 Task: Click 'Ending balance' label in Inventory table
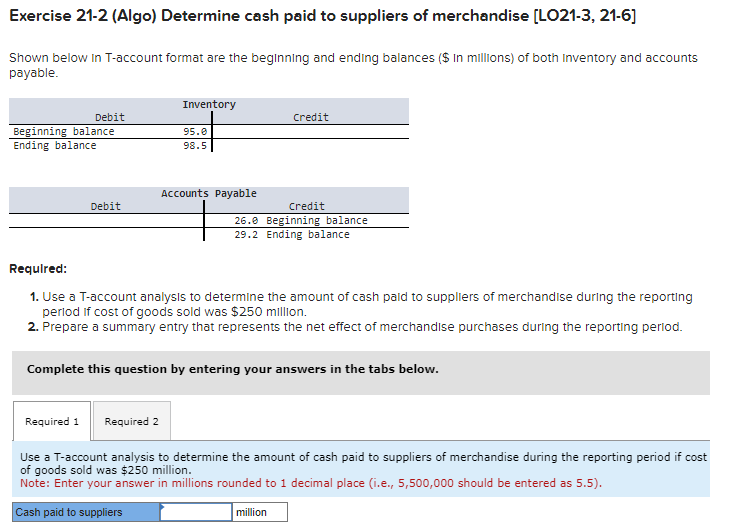tap(55, 146)
